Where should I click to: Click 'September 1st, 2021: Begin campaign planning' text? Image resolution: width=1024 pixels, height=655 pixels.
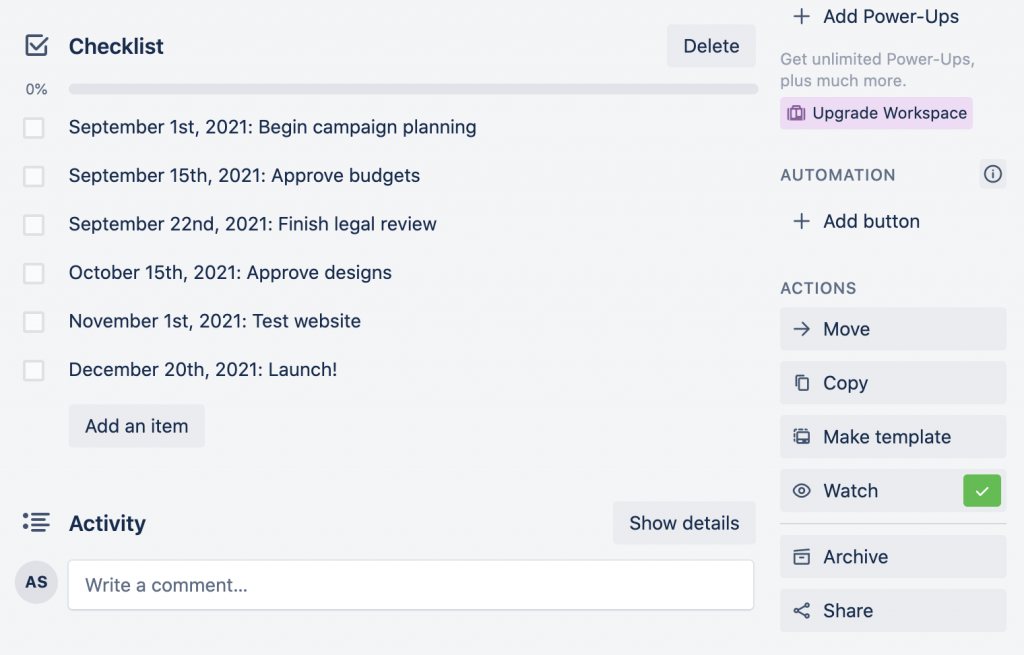point(272,127)
